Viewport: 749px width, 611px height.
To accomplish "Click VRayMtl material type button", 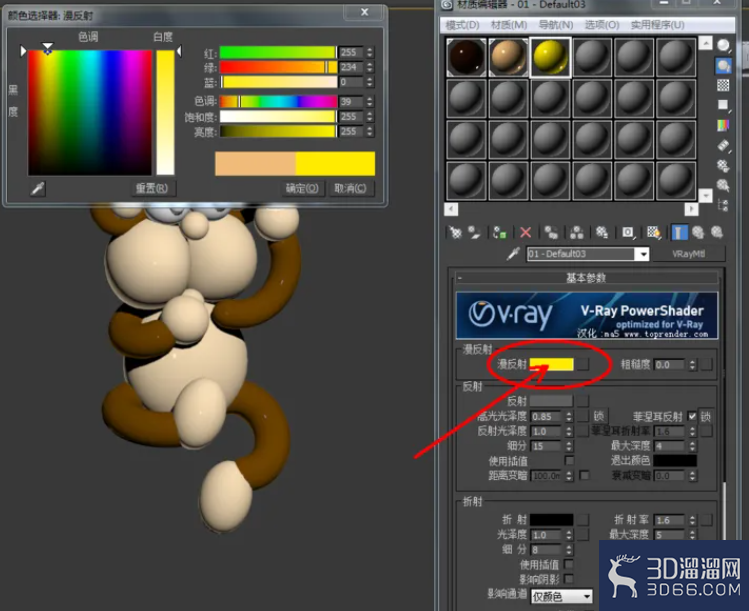I will [688, 254].
